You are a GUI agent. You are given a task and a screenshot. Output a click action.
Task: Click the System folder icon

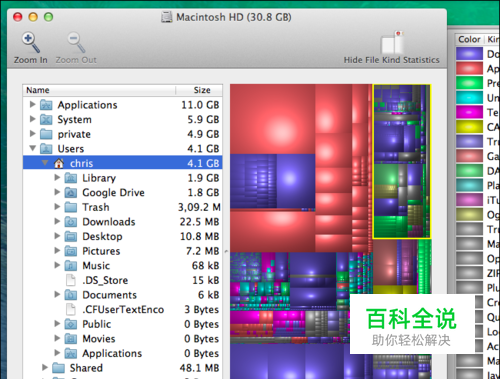(x=46, y=119)
